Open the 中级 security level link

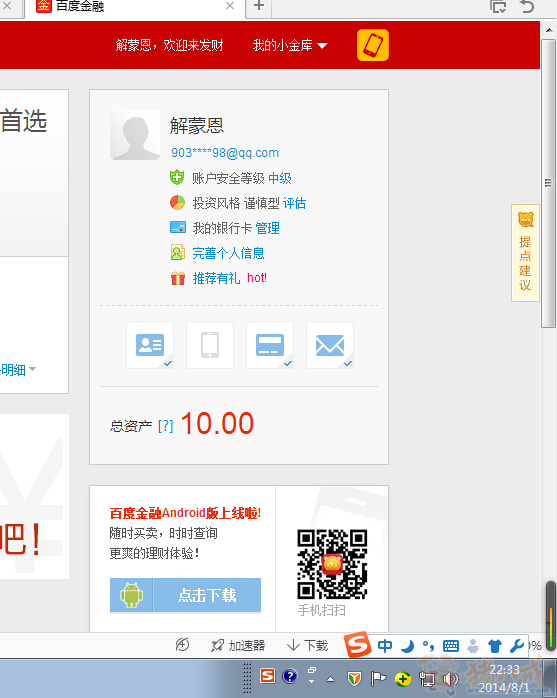(x=280, y=178)
